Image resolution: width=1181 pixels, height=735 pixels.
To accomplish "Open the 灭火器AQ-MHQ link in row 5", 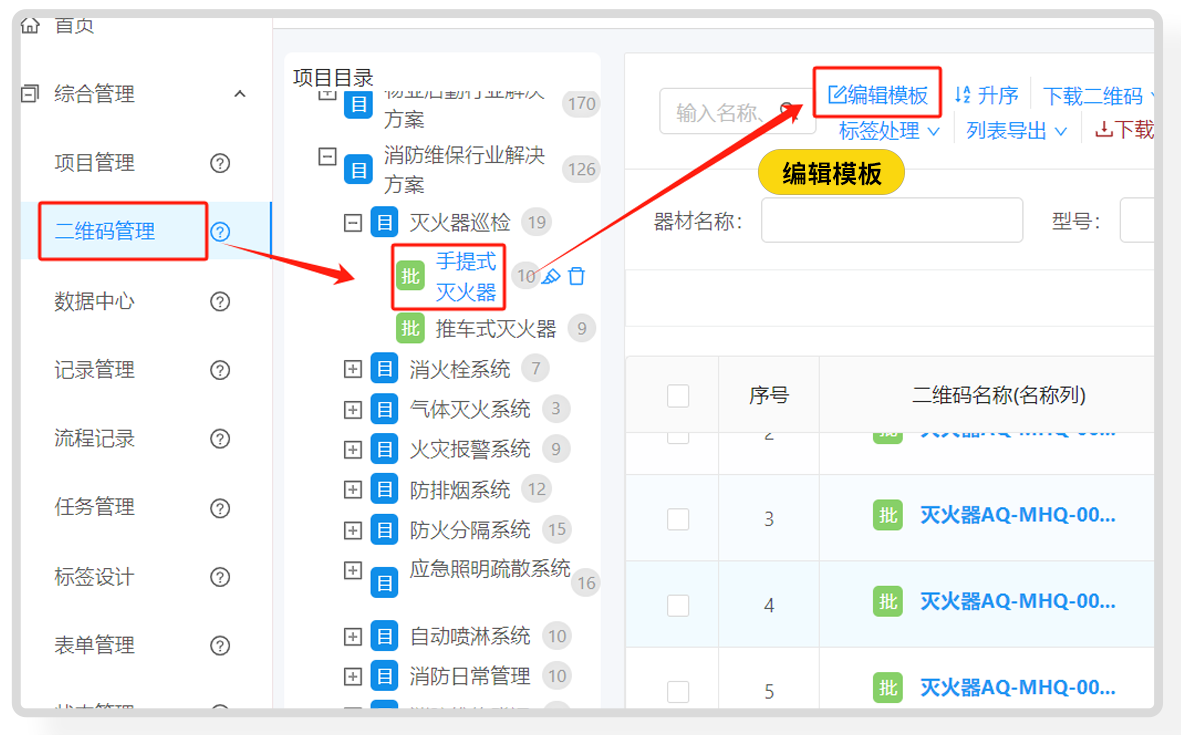I will (1018, 688).
